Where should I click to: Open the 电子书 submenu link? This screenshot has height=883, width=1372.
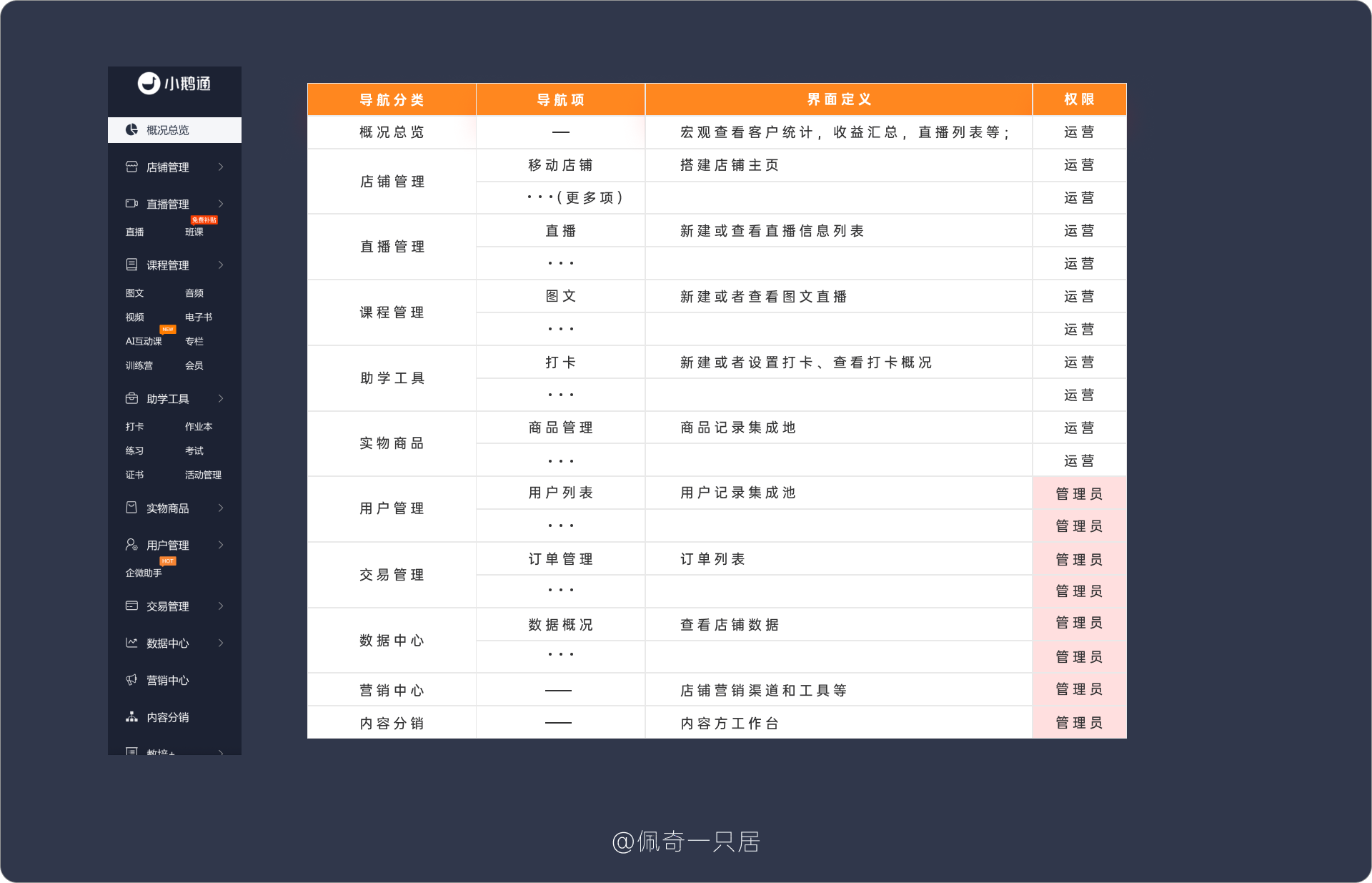(198, 317)
